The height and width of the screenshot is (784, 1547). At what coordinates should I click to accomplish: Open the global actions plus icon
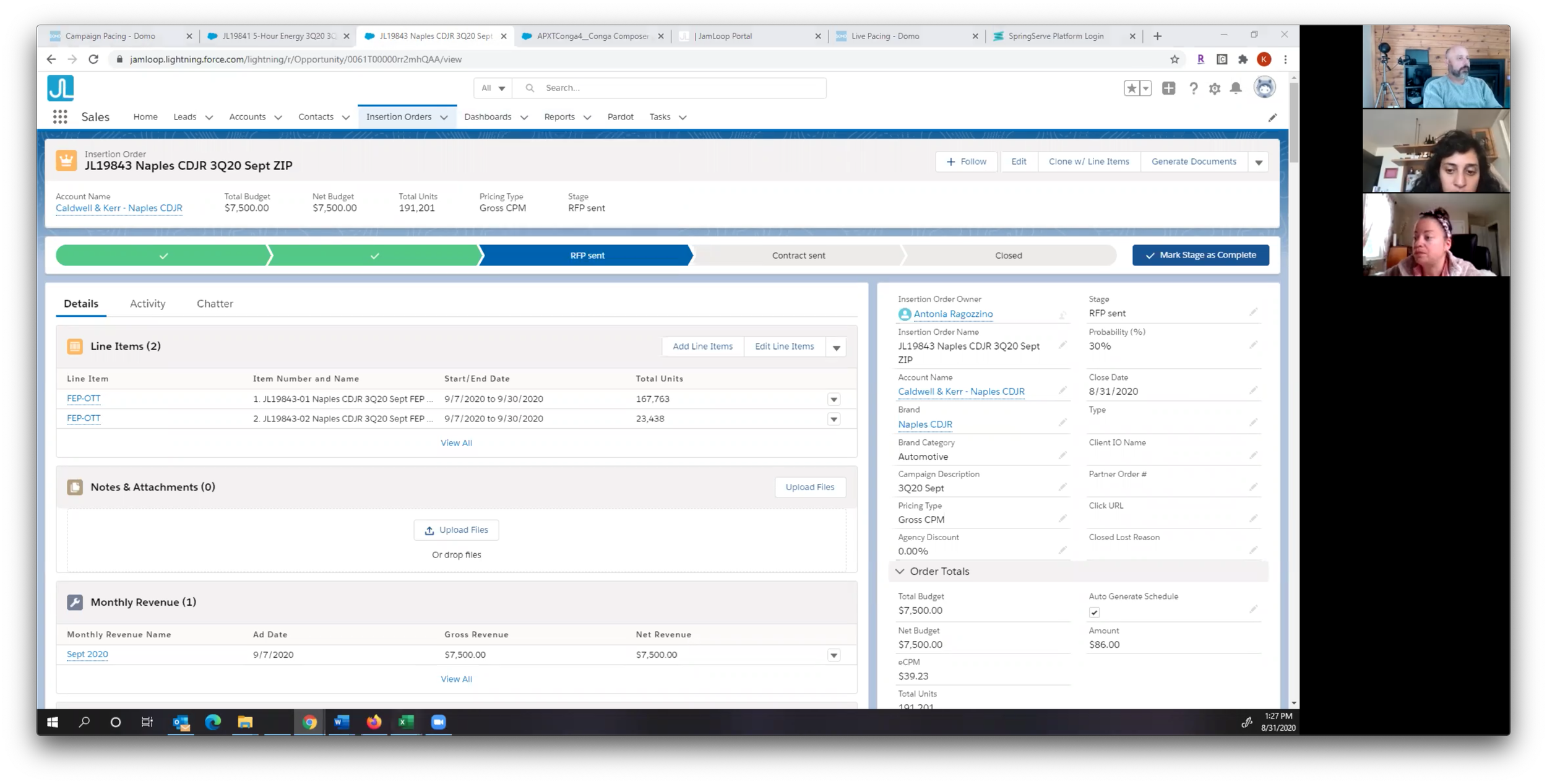pyautogui.click(x=1168, y=88)
